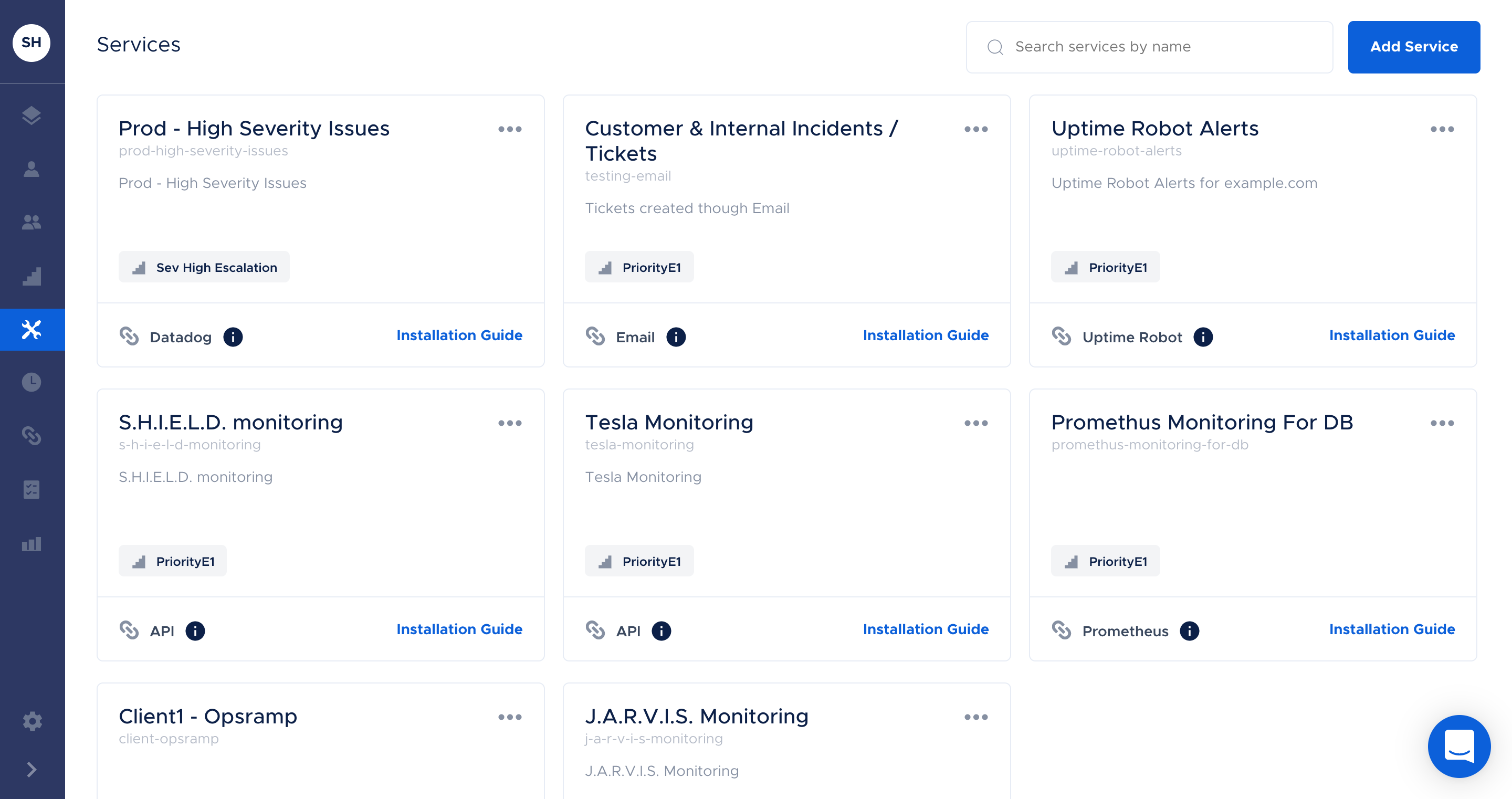
Task: Open the single user icon in sidebar
Action: 31,169
